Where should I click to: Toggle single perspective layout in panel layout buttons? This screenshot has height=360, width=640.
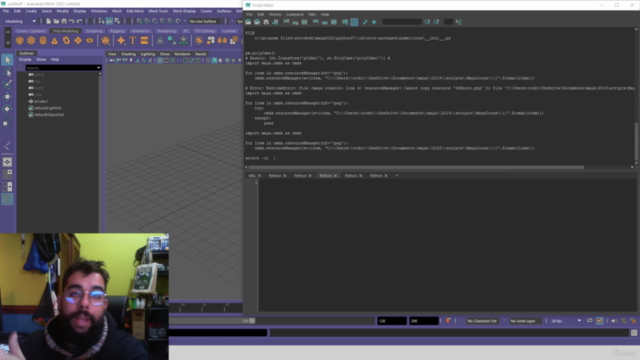click(7, 162)
